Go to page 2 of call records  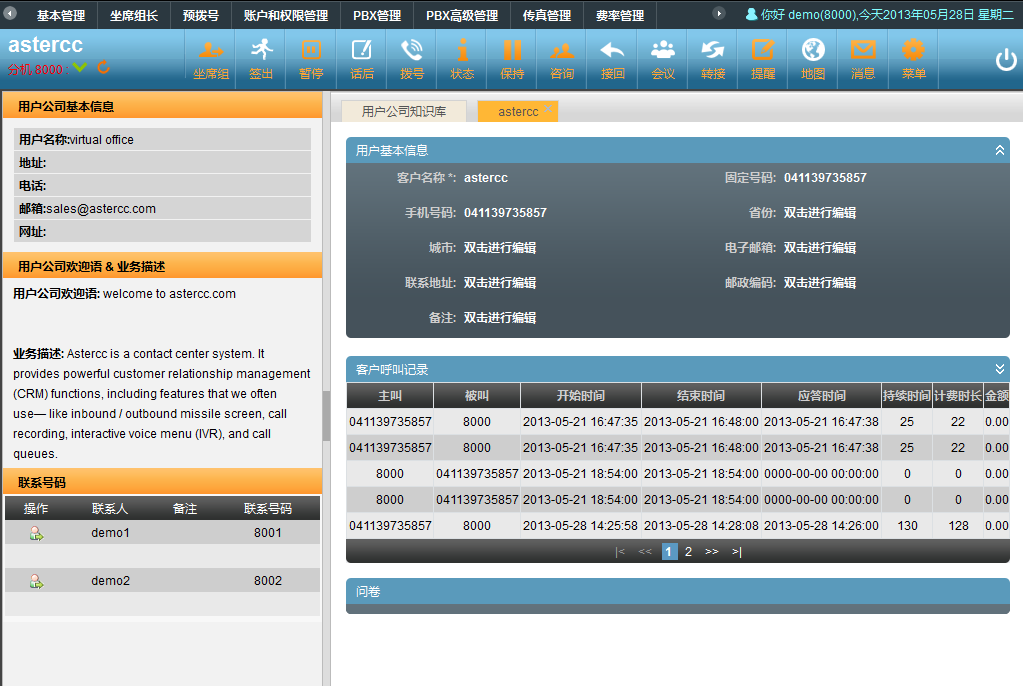click(x=688, y=551)
